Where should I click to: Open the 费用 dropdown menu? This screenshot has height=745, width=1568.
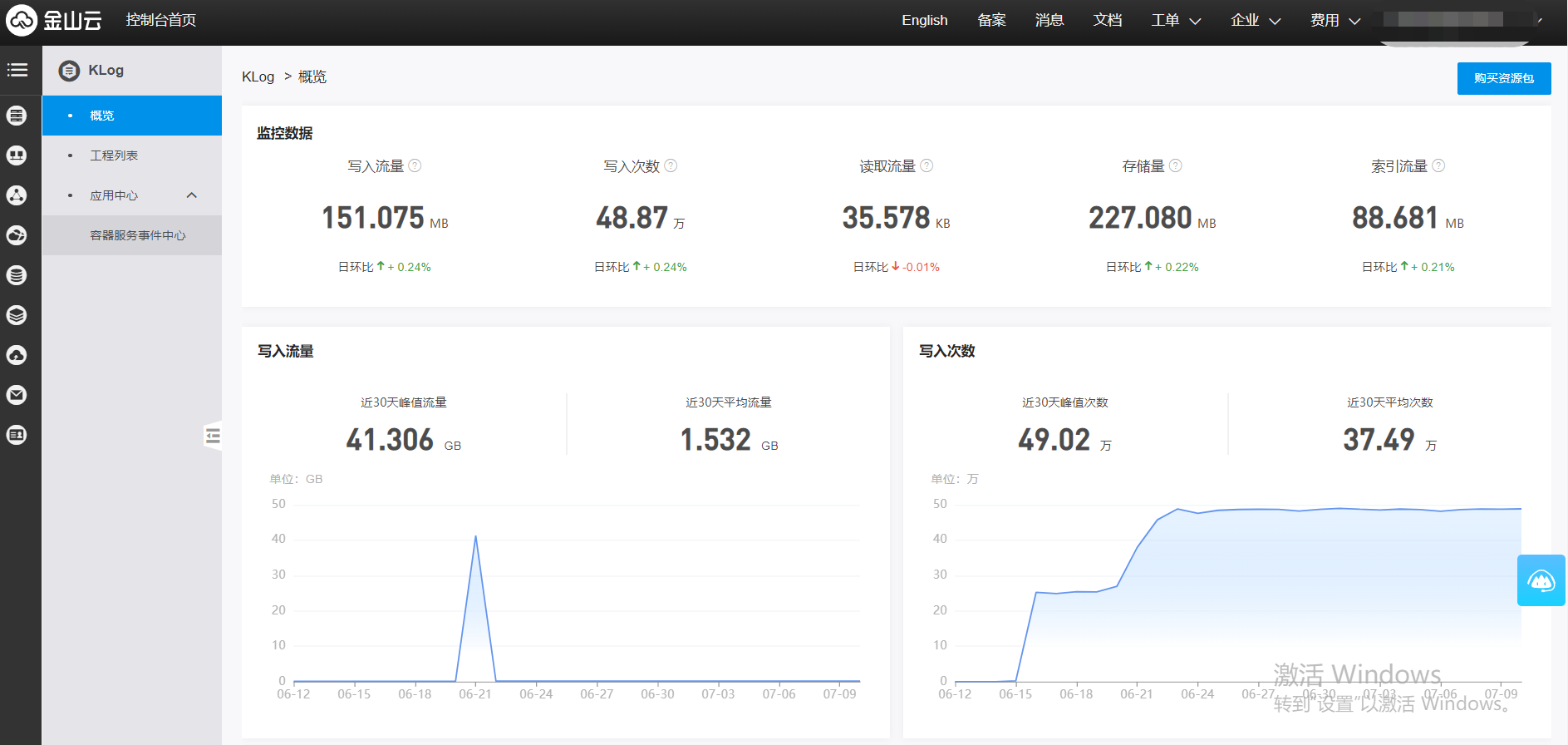(x=1335, y=20)
